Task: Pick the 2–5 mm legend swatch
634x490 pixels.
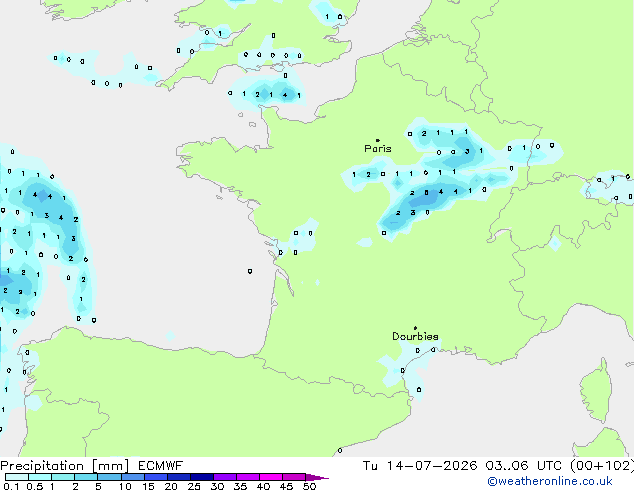Action: click(86, 477)
